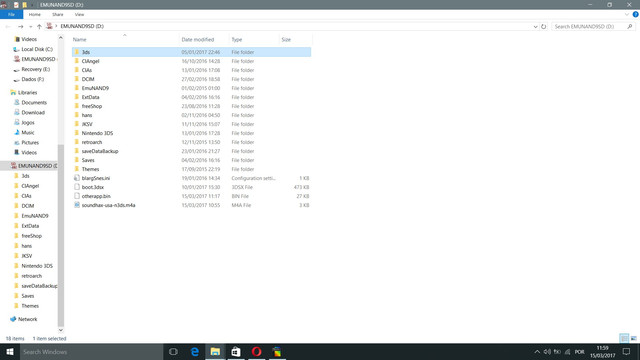Viewport: 640px width, 360px height.
Task: Open the File ribbon tab
Action: [x=11, y=14]
